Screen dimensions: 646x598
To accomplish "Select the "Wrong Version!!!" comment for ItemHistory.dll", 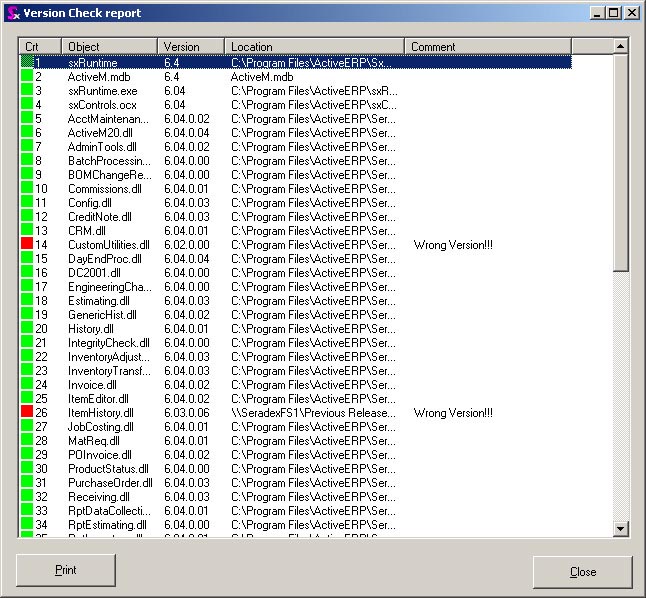I will 452,413.
